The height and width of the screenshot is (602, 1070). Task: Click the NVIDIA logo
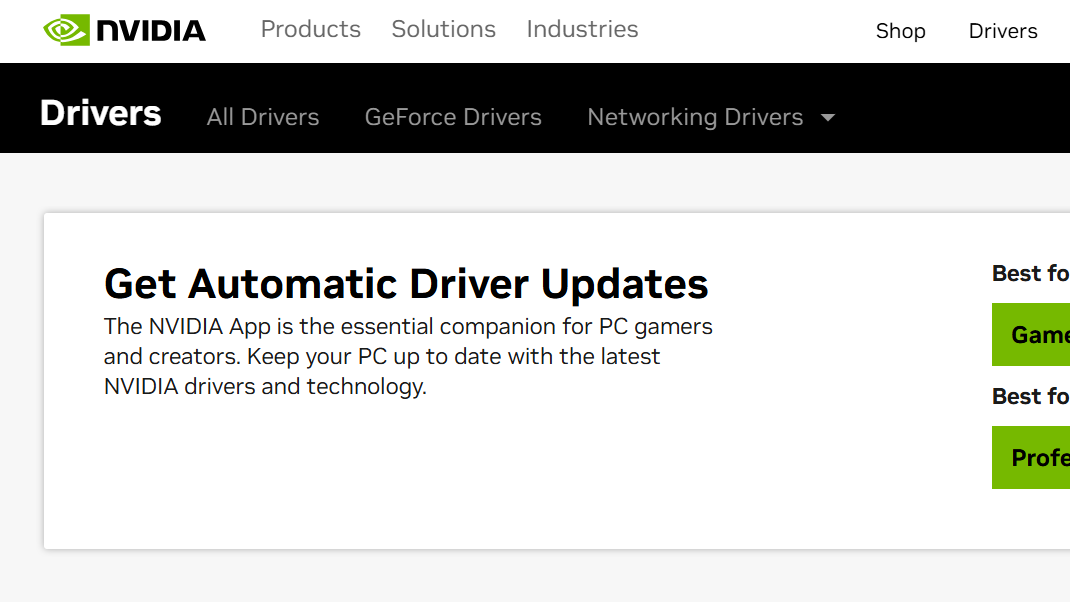[x=124, y=30]
